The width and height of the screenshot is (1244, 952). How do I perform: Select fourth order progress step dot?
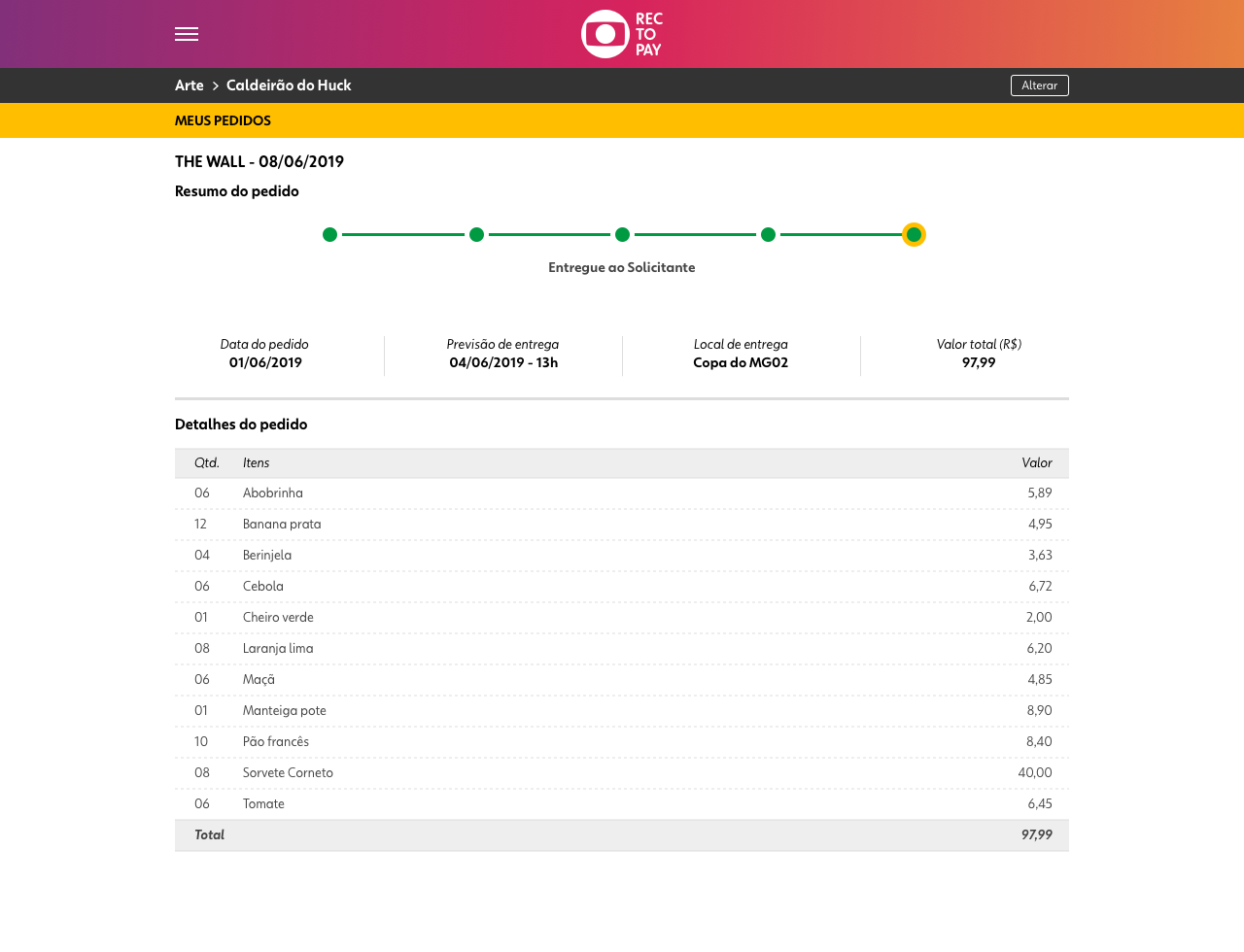[768, 234]
